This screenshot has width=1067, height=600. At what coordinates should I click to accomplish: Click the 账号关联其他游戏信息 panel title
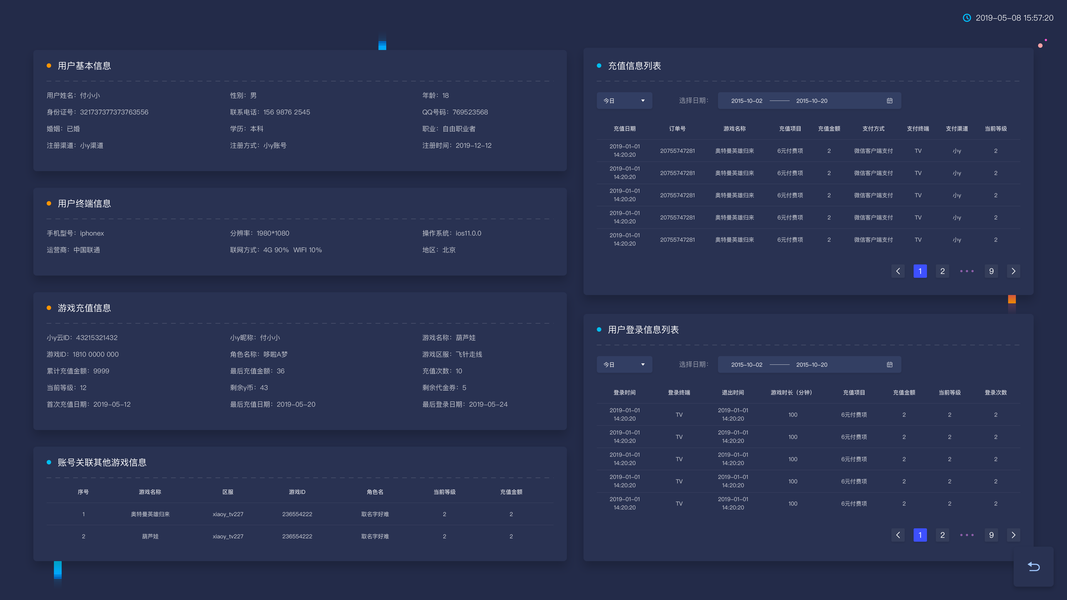102,463
